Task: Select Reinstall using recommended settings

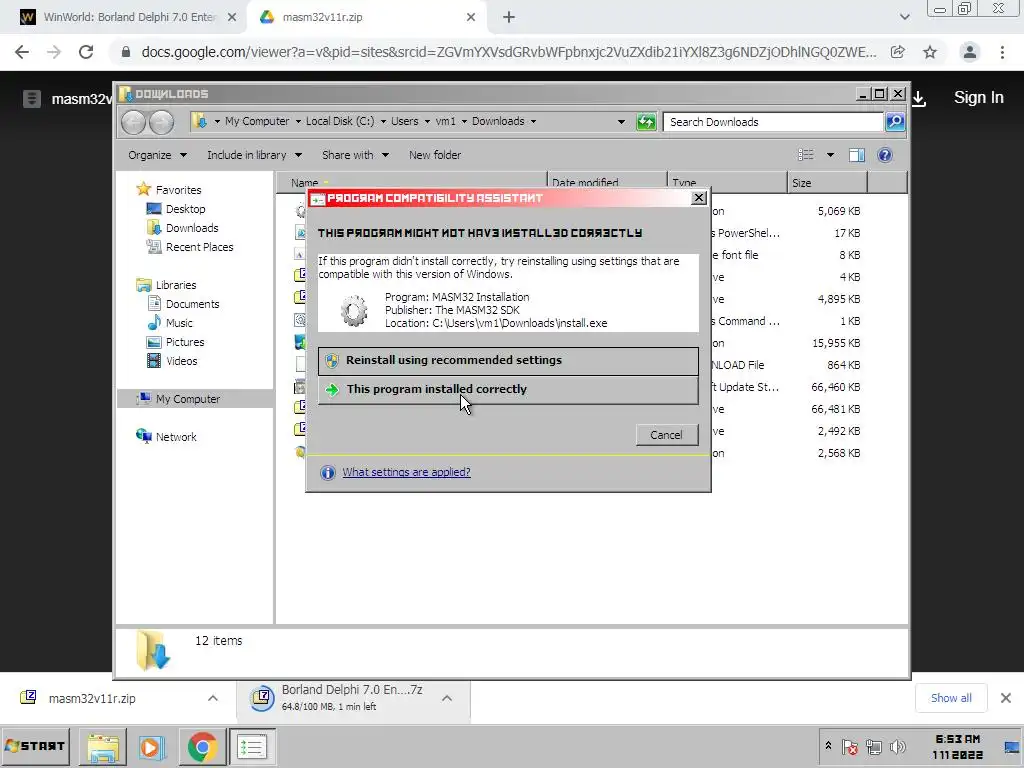Action: [x=508, y=360]
